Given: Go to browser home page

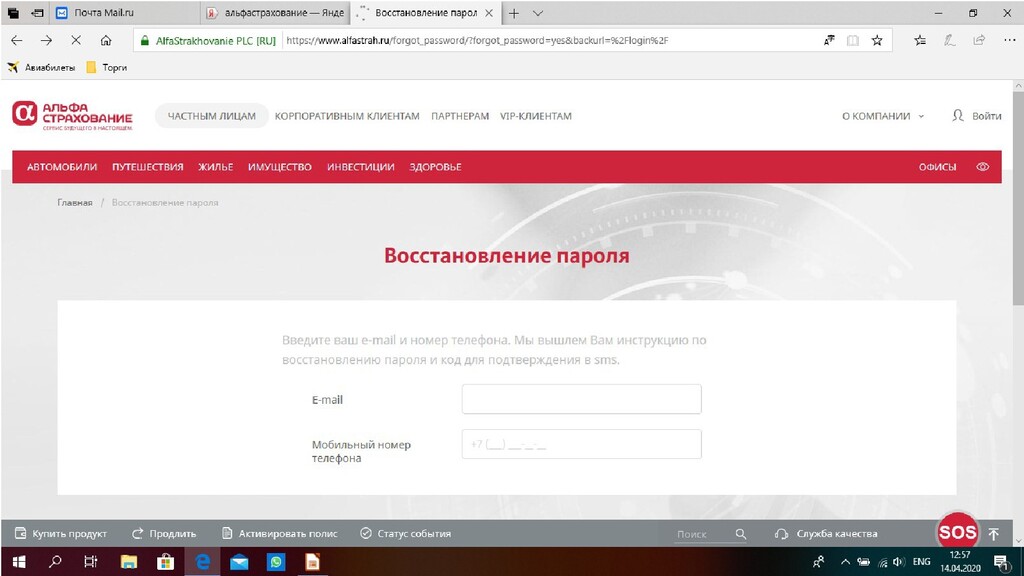Looking at the screenshot, I should pyautogui.click(x=106, y=40).
